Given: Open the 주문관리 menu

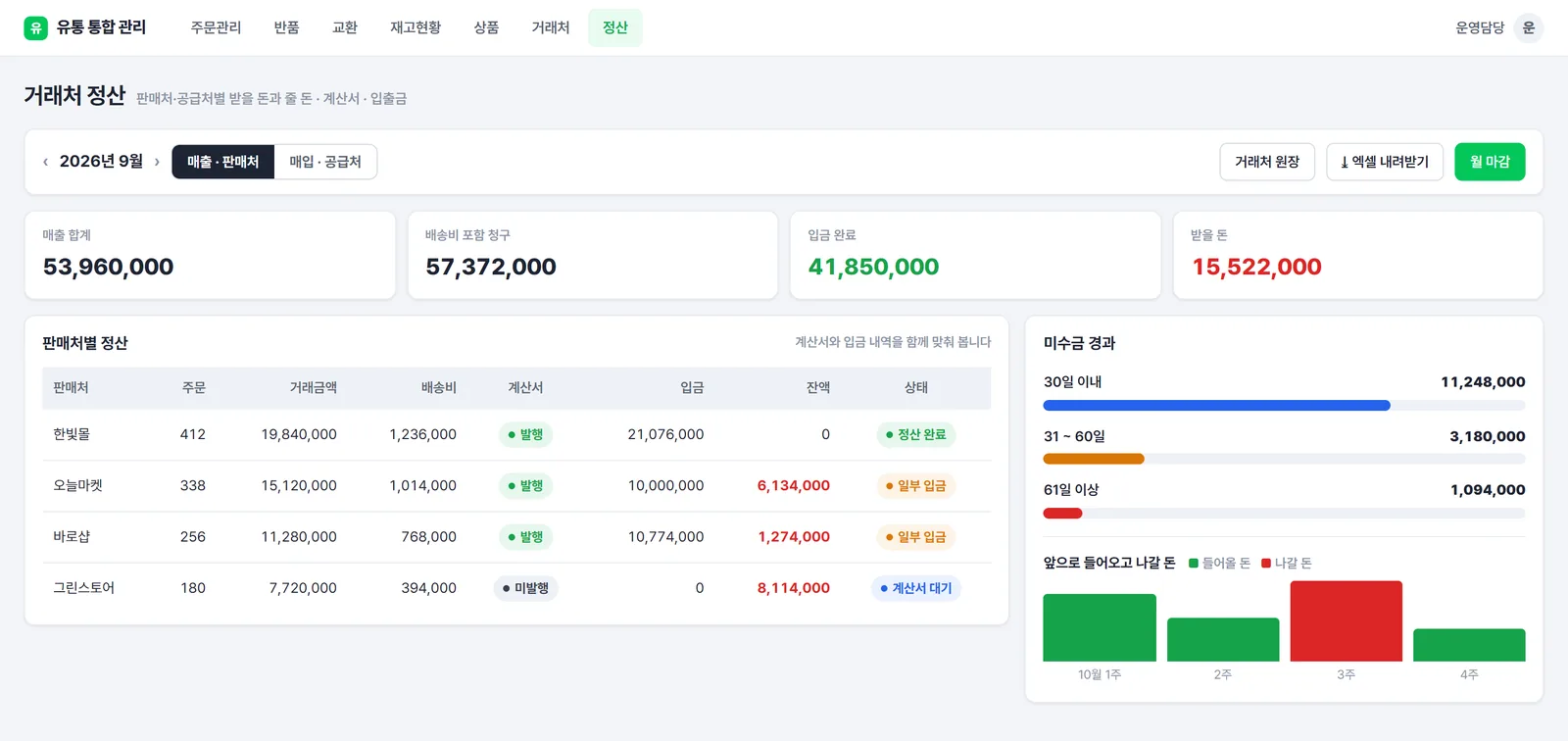Looking at the screenshot, I should pos(216,27).
